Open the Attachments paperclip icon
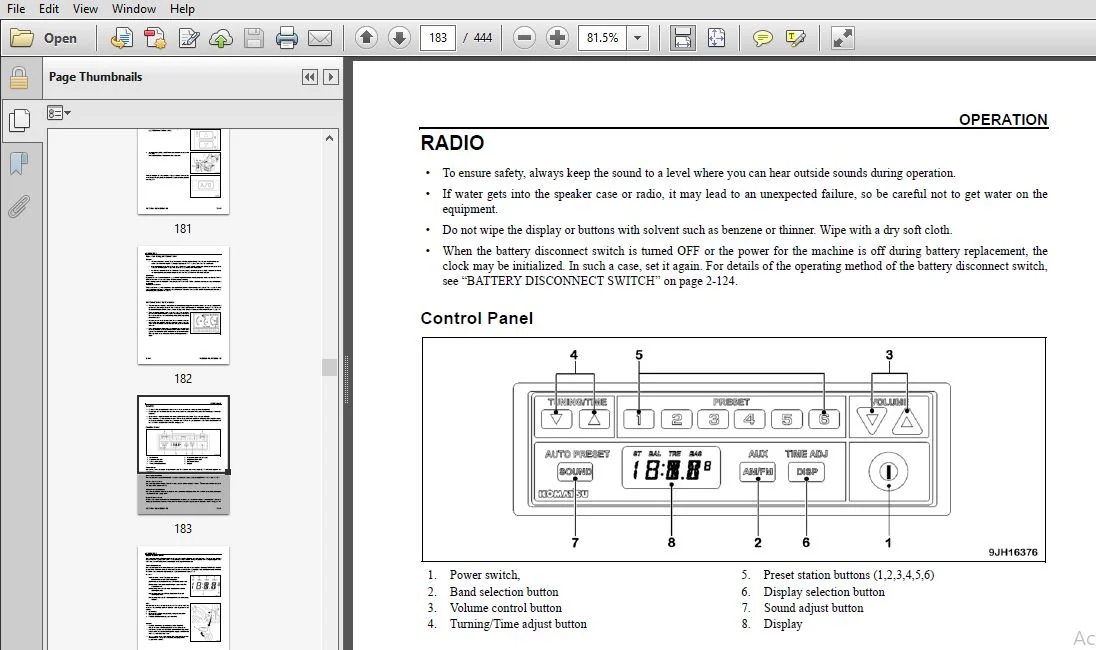The image size is (1096, 650). (x=19, y=206)
